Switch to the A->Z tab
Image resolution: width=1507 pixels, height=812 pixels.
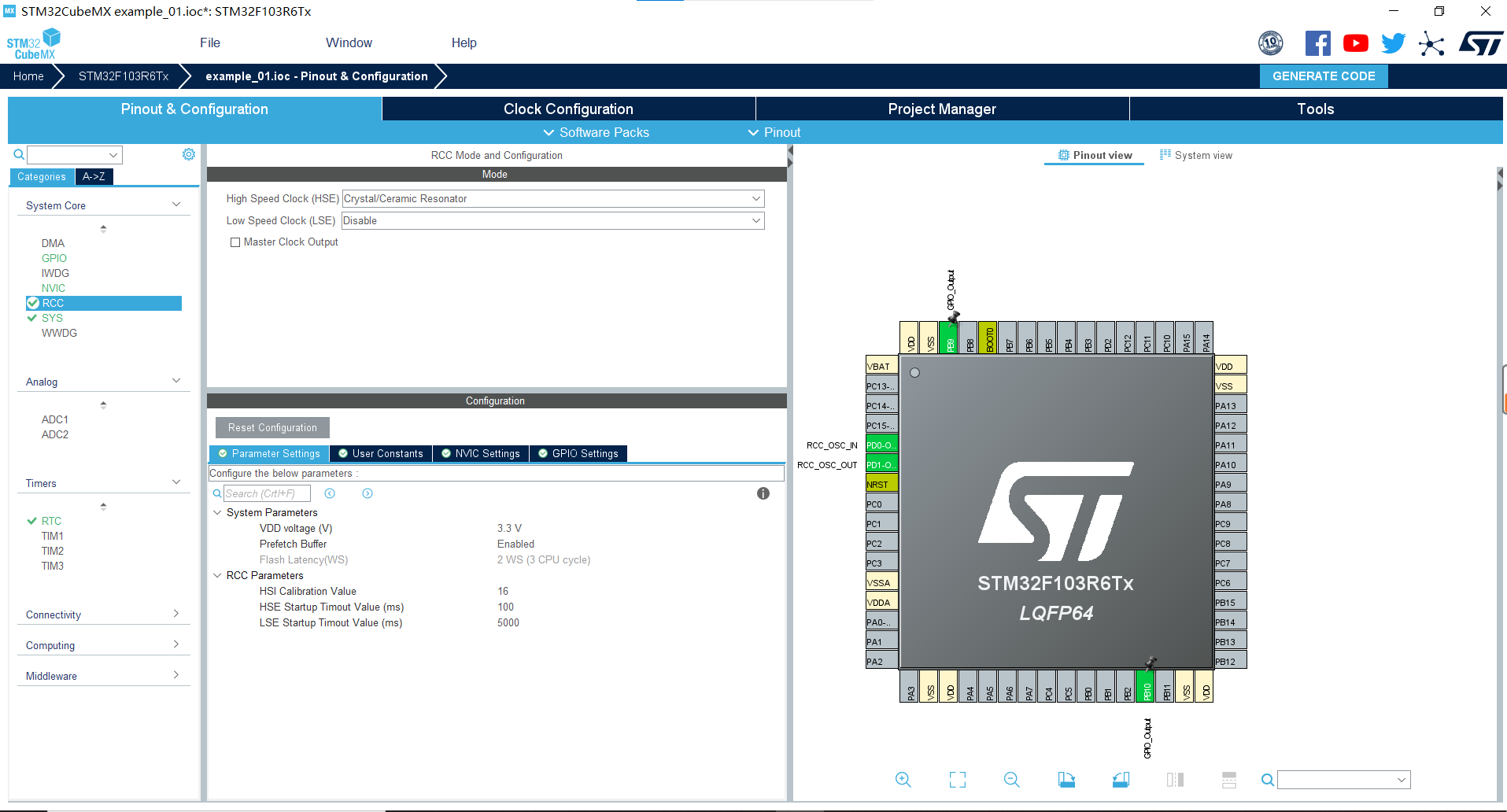click(94, 176)
